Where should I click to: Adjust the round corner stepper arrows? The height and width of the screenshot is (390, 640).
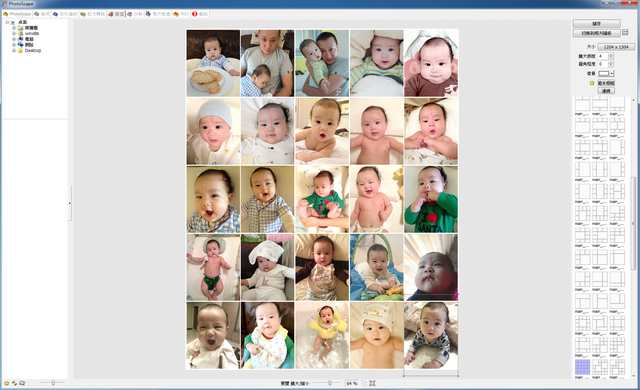611,64
